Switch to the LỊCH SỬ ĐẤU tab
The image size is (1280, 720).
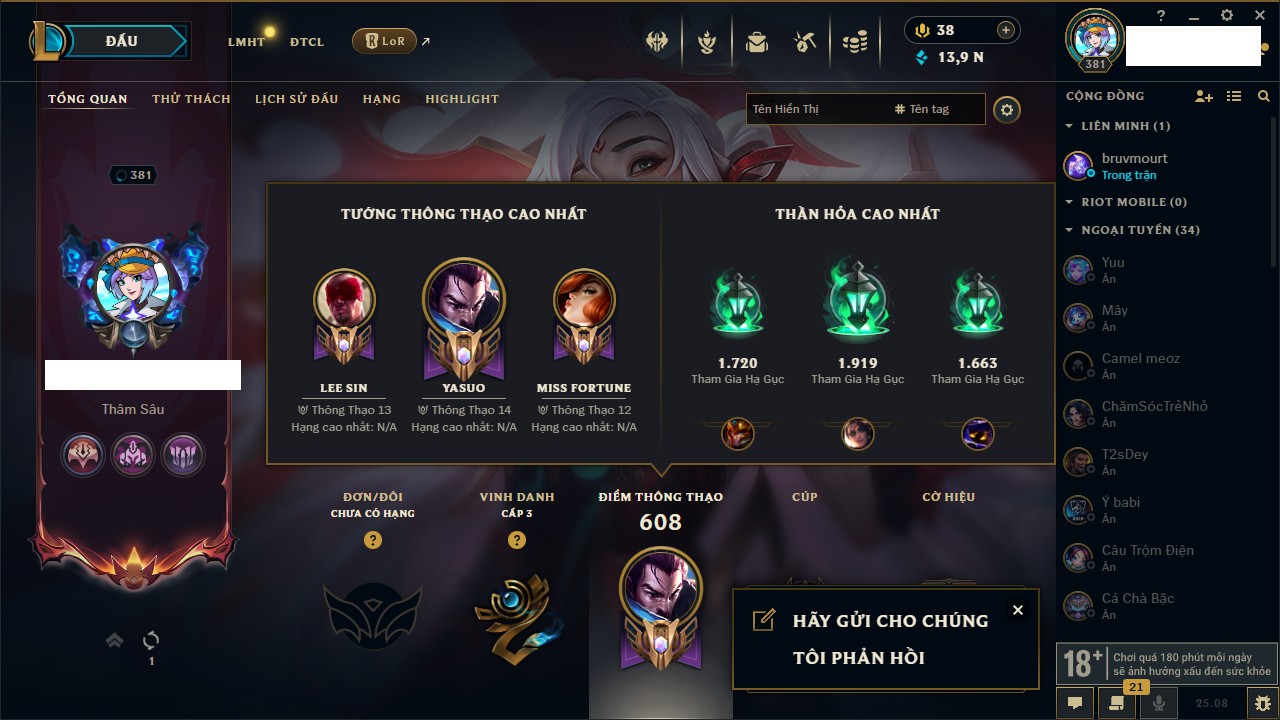pos(296,99)
